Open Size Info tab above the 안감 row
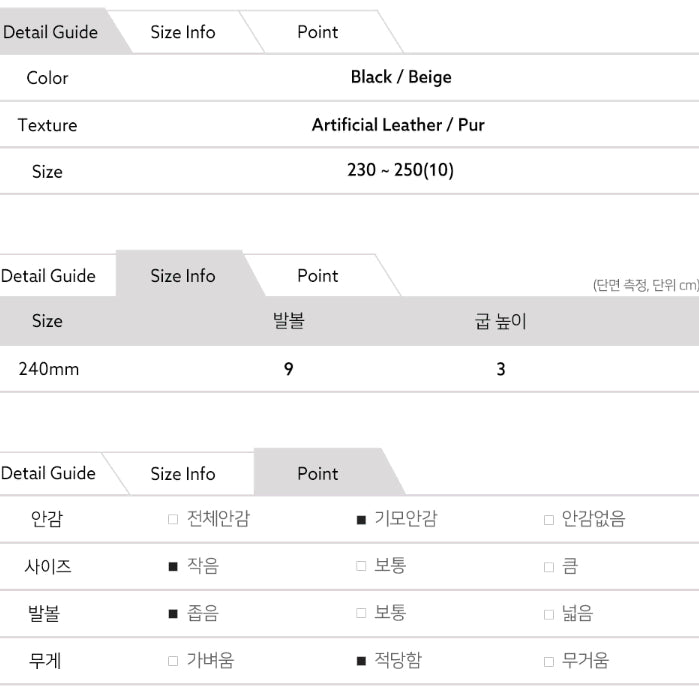Screen dimensions: 699x699 [183, 474]
